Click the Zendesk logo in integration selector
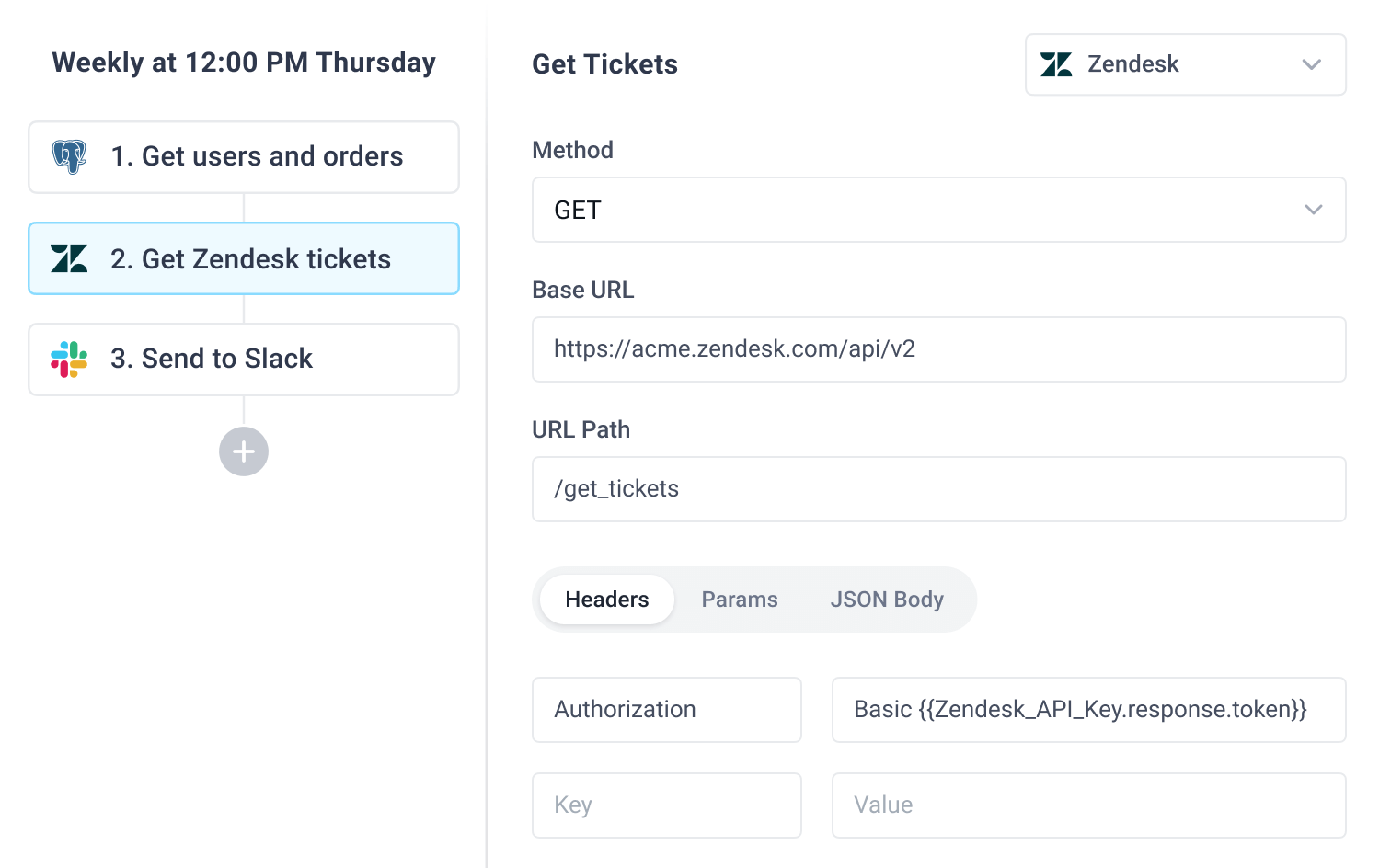 click(x=1056, y=64)
